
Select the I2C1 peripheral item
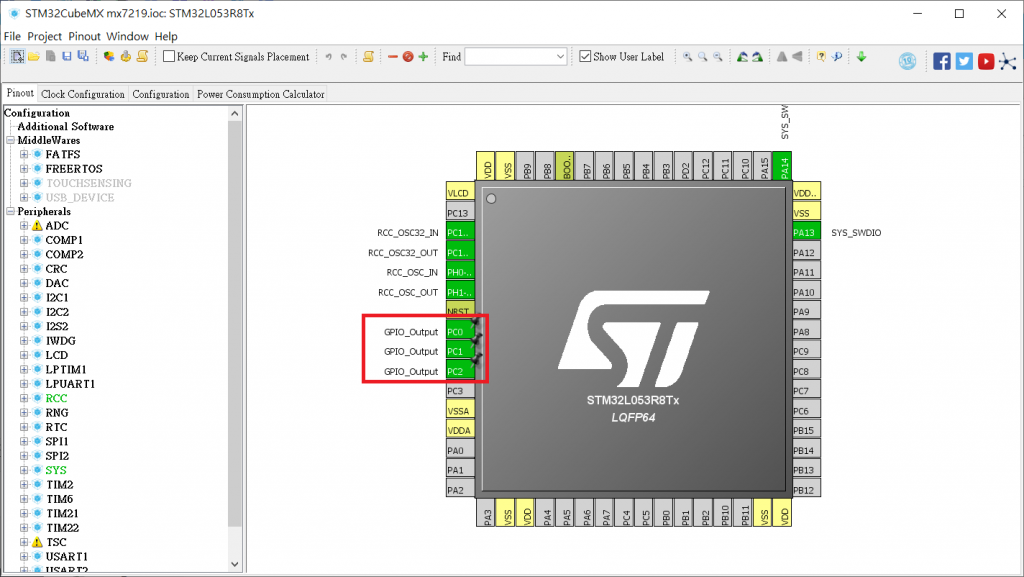57,298
